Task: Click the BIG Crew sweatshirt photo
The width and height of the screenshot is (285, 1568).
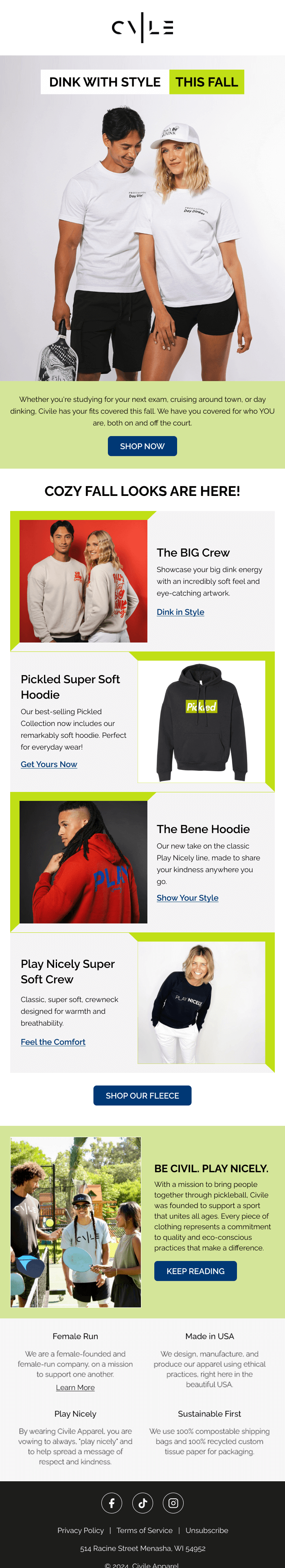Action: (x=83, y=581)
